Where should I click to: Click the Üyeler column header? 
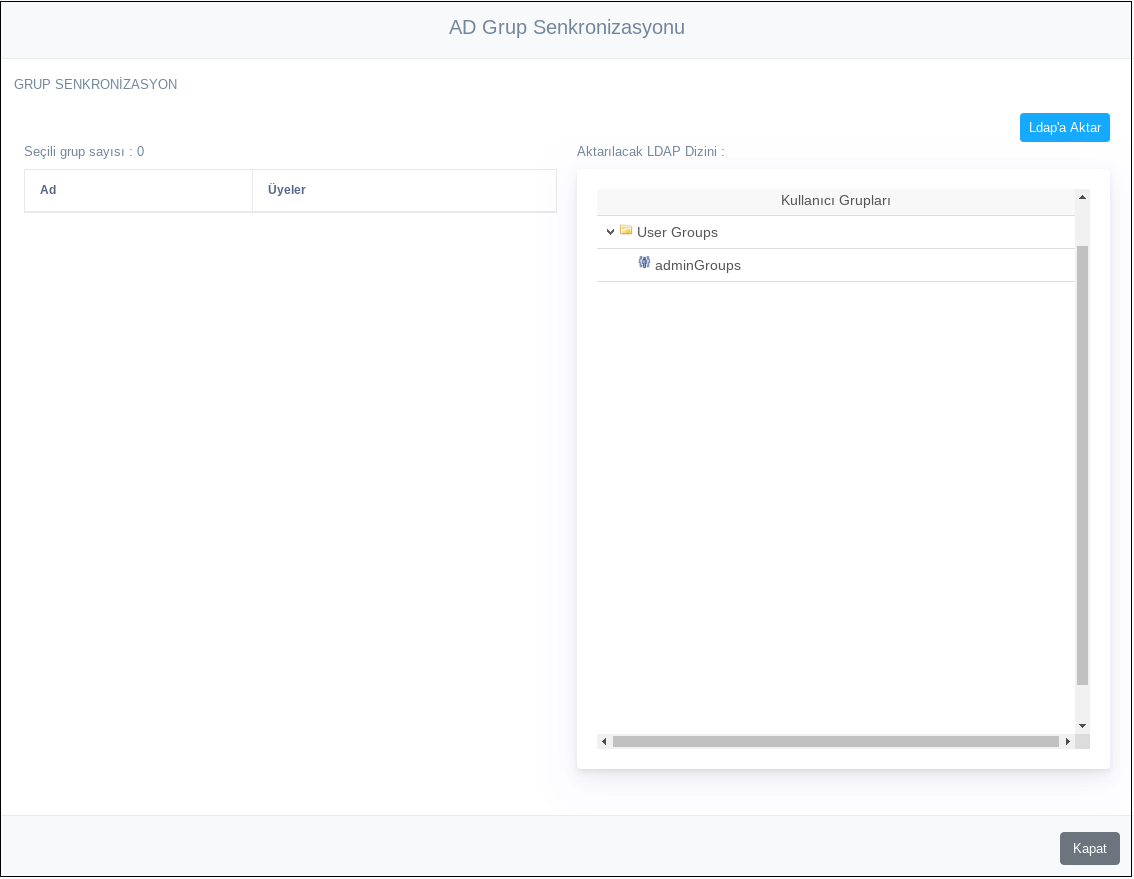click(287, 190)
